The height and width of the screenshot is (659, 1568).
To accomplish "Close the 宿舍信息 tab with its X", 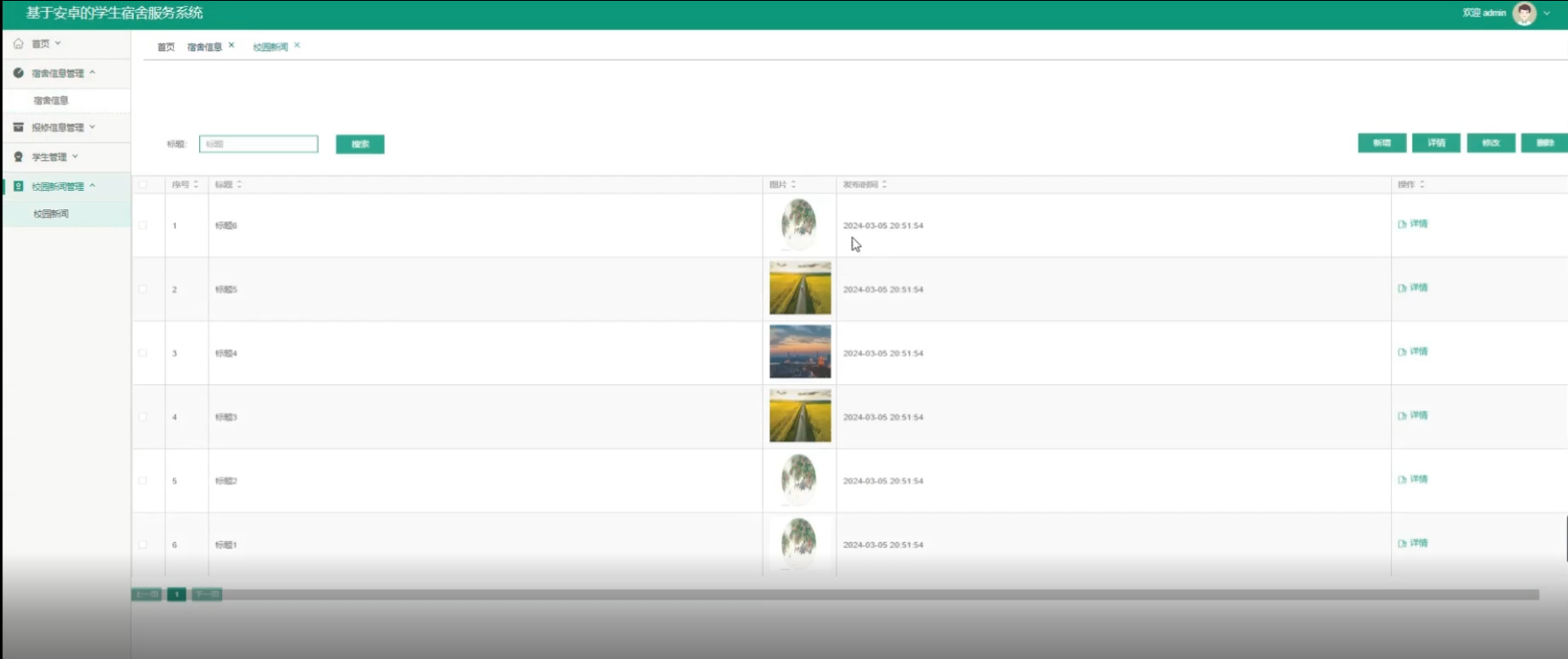I will click(231, 46).
